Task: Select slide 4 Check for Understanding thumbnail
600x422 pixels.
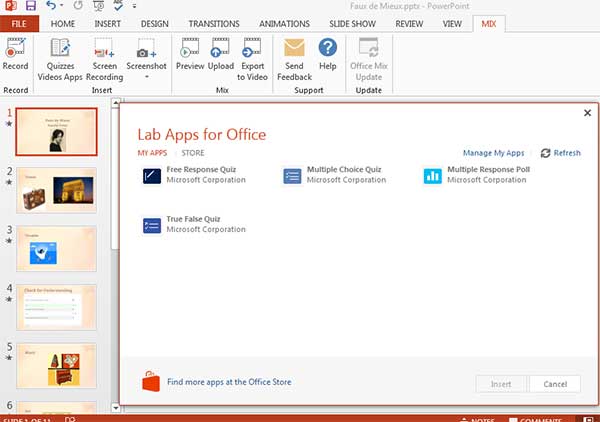Action: pos(57,307)
